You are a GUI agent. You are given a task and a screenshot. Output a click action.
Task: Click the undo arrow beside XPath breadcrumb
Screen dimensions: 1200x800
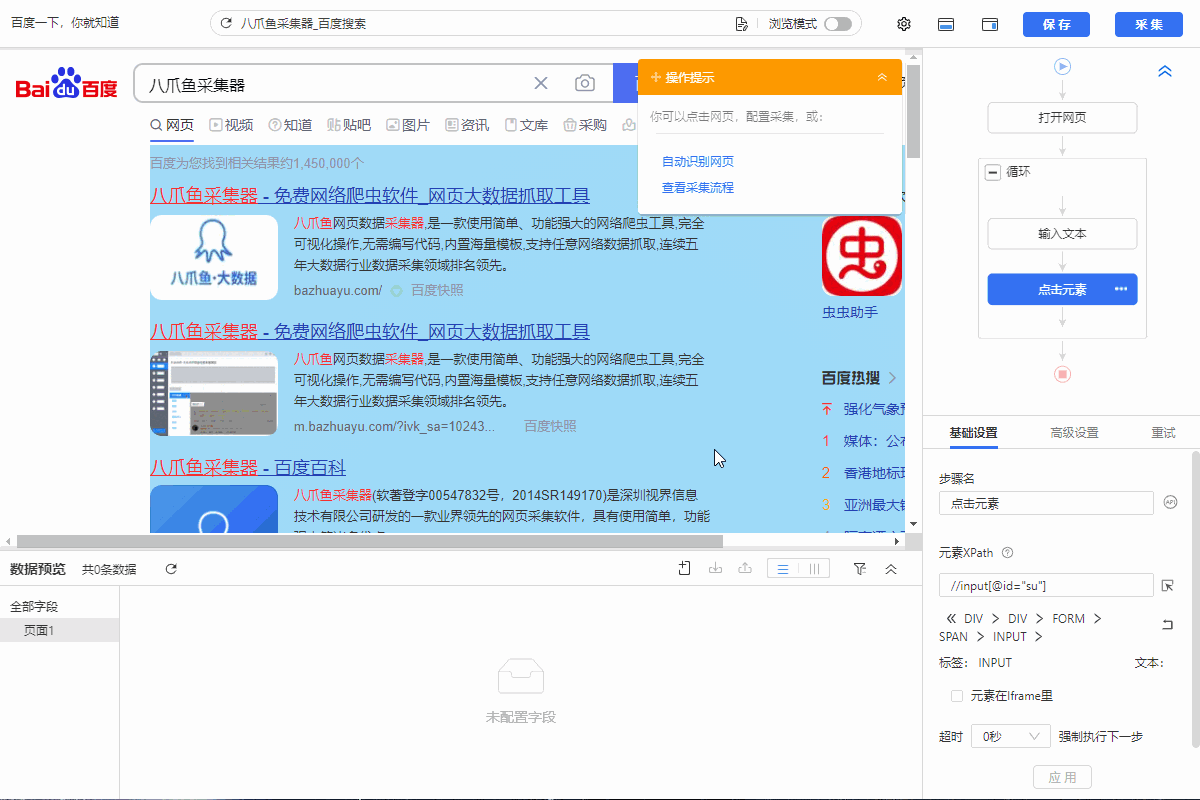(x=1167, y=625)
